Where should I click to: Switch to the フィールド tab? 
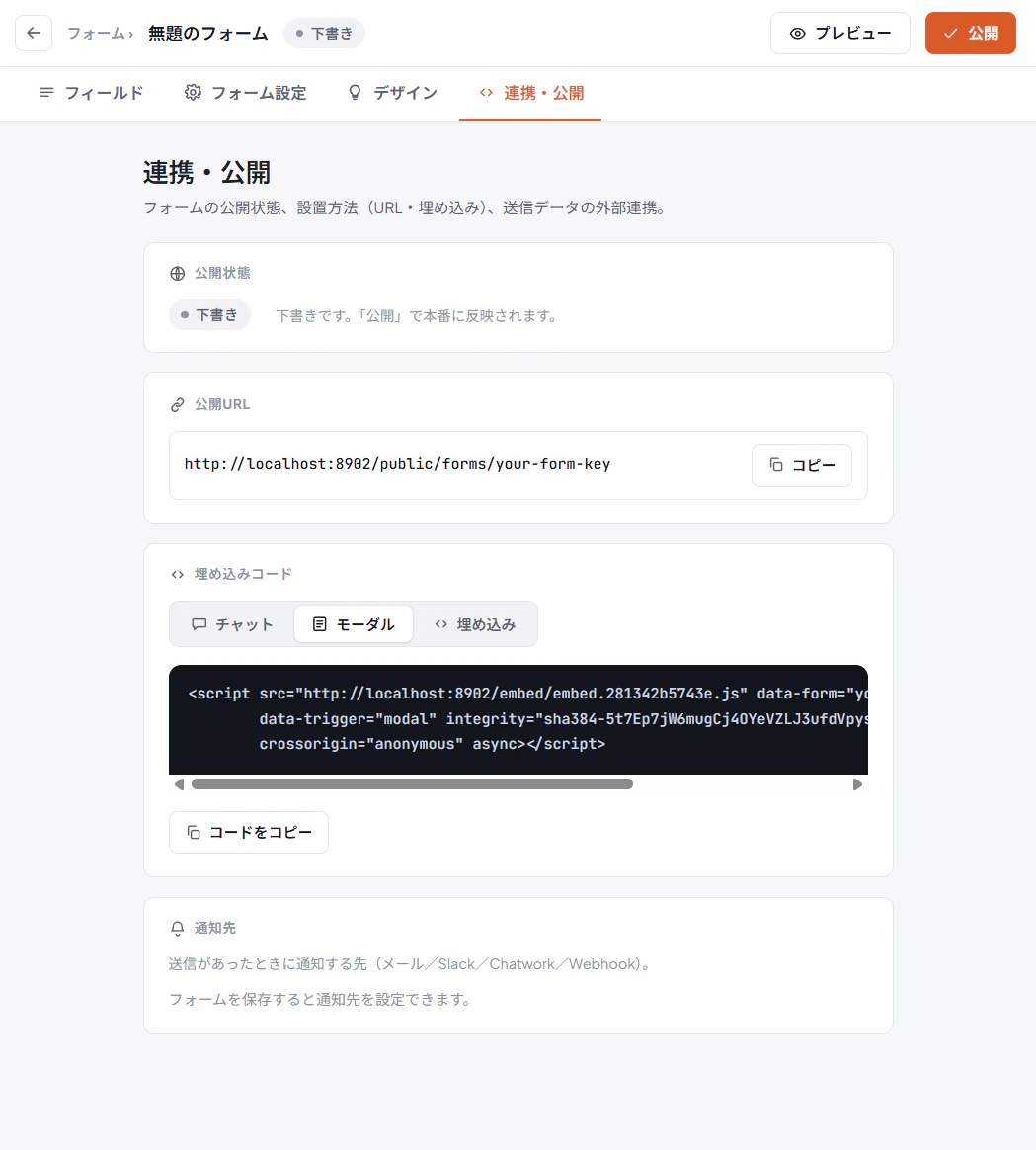click(x=91, y=93)
